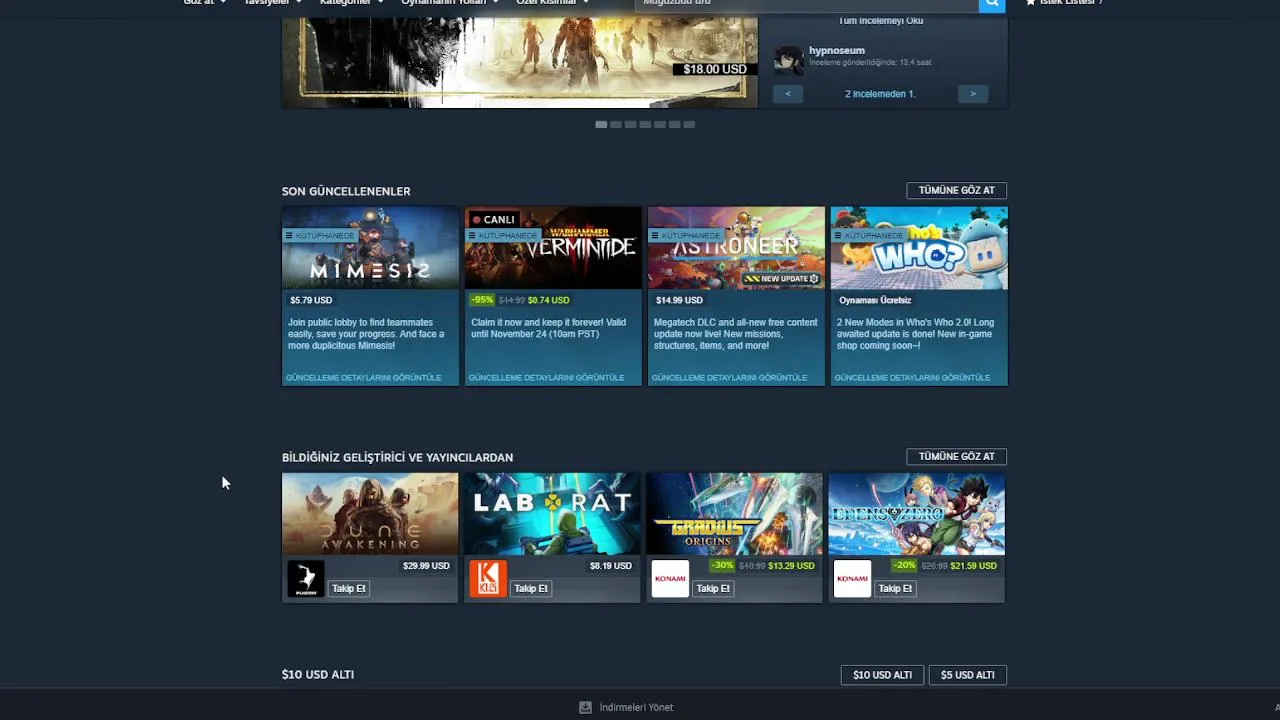Image resolution: width=1280 pixels, height=720 pixels.
Task: Focus the store search input field
Action: click(x=806, y=4)
